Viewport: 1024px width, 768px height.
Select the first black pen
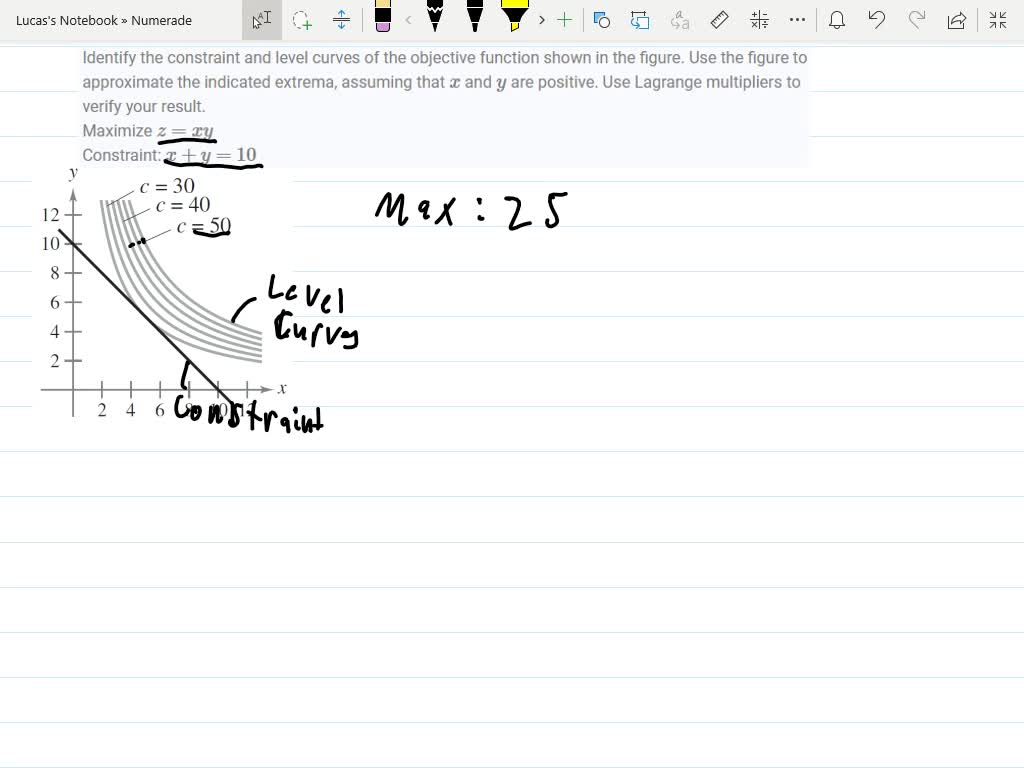click(x=435, y=18)
